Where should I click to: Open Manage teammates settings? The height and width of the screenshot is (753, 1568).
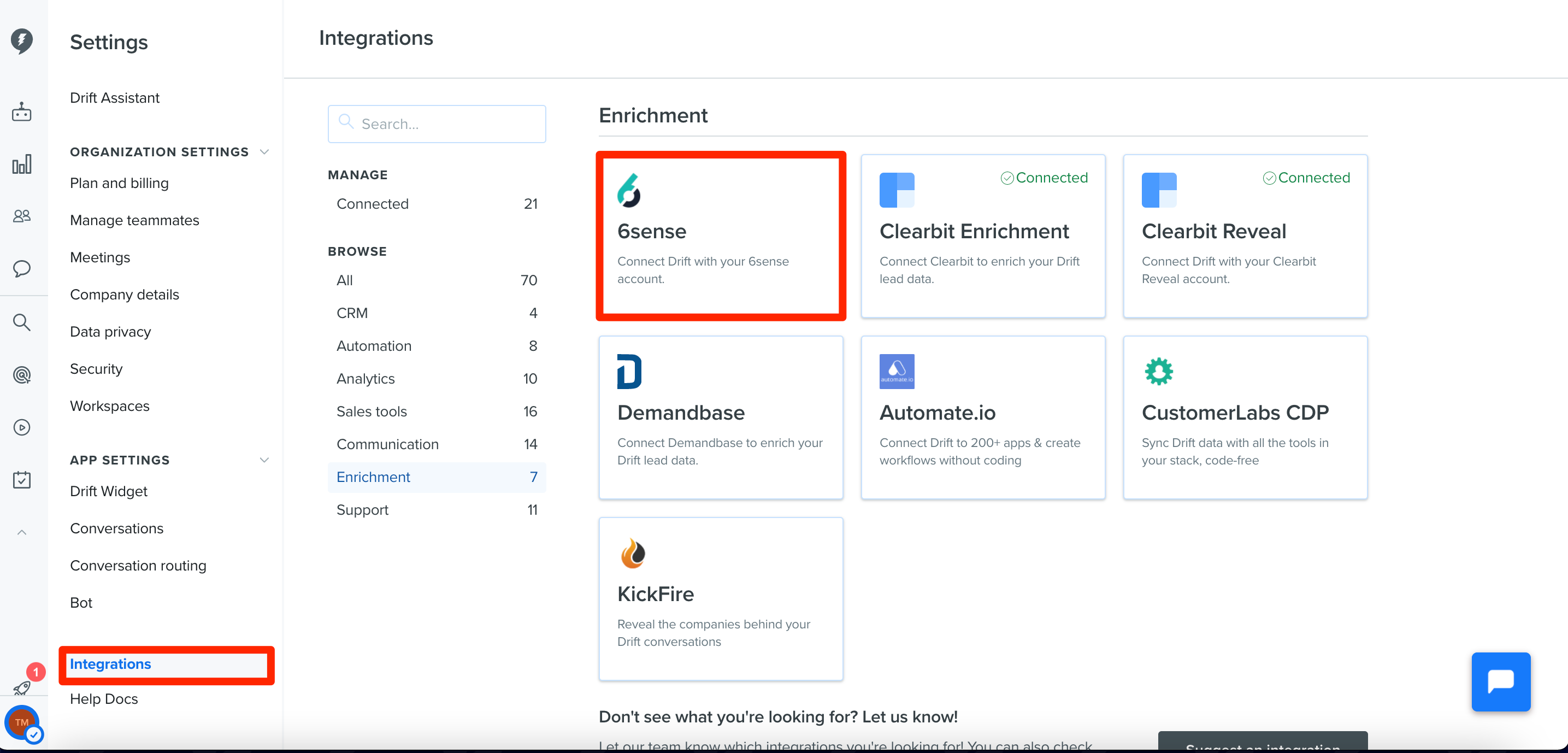click(134, 220)
